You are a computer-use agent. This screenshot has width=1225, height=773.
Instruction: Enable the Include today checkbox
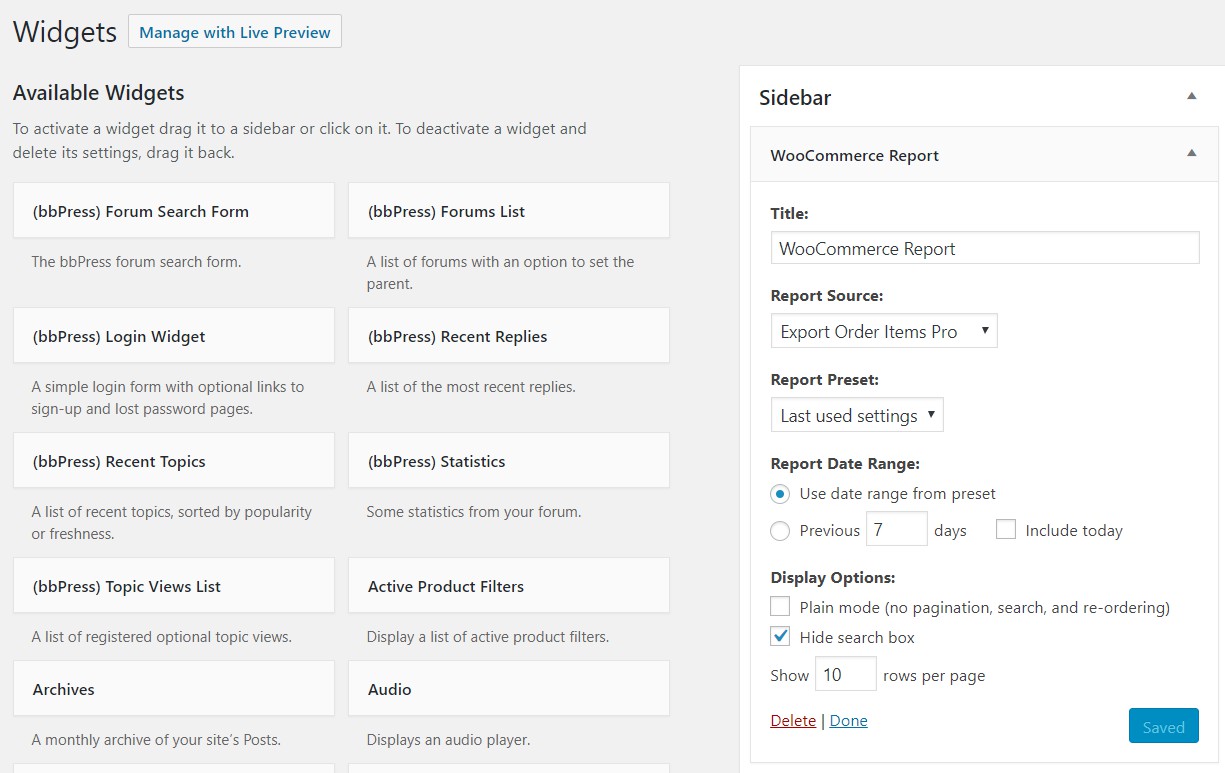click(1006, 530)
